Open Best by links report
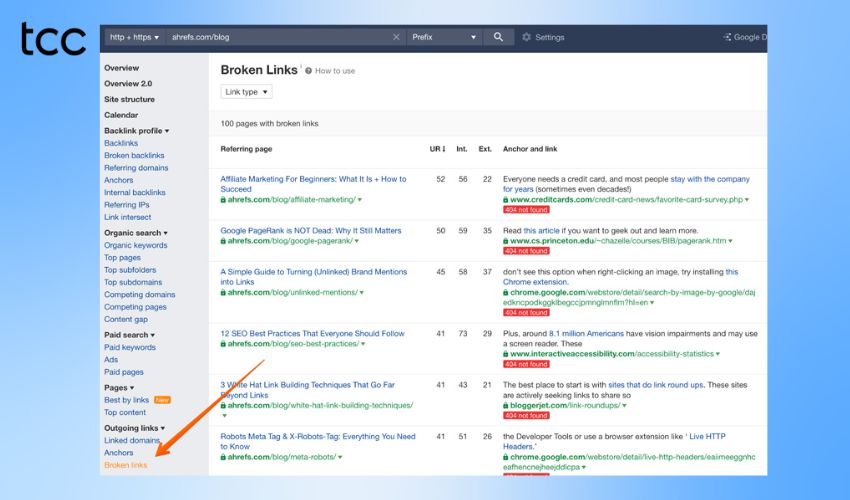Image resolution: width=850 pixels, height=500 pixels. click(126, 400)
